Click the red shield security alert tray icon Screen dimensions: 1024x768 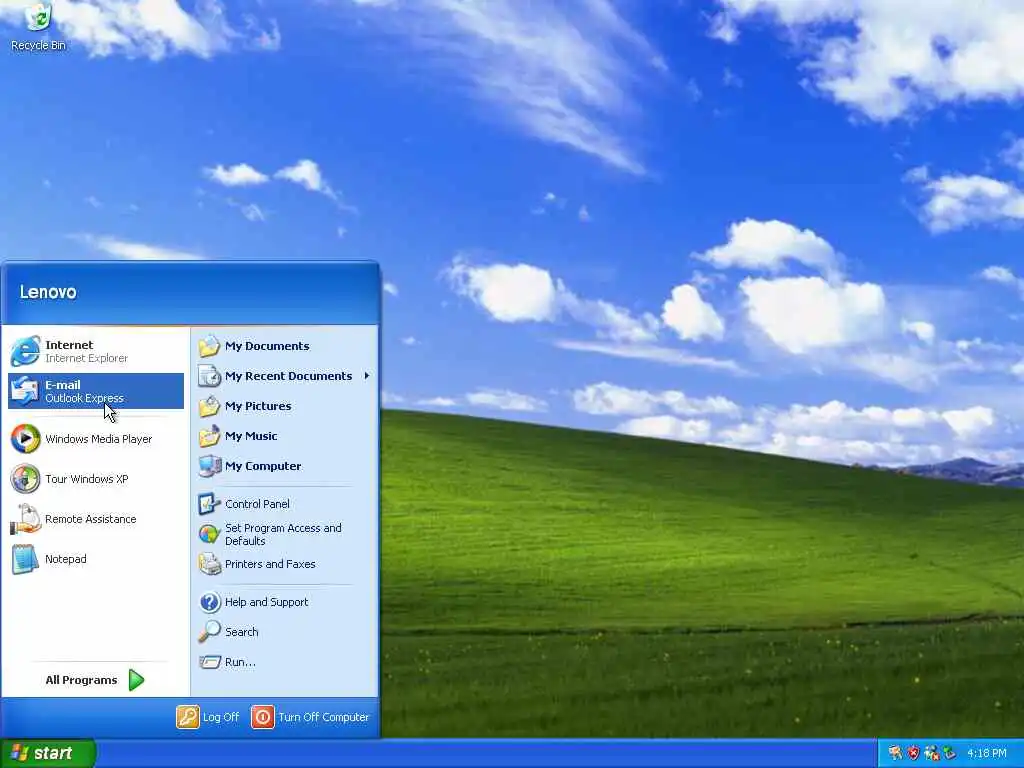pyautogui.click(x=913, y=753)
